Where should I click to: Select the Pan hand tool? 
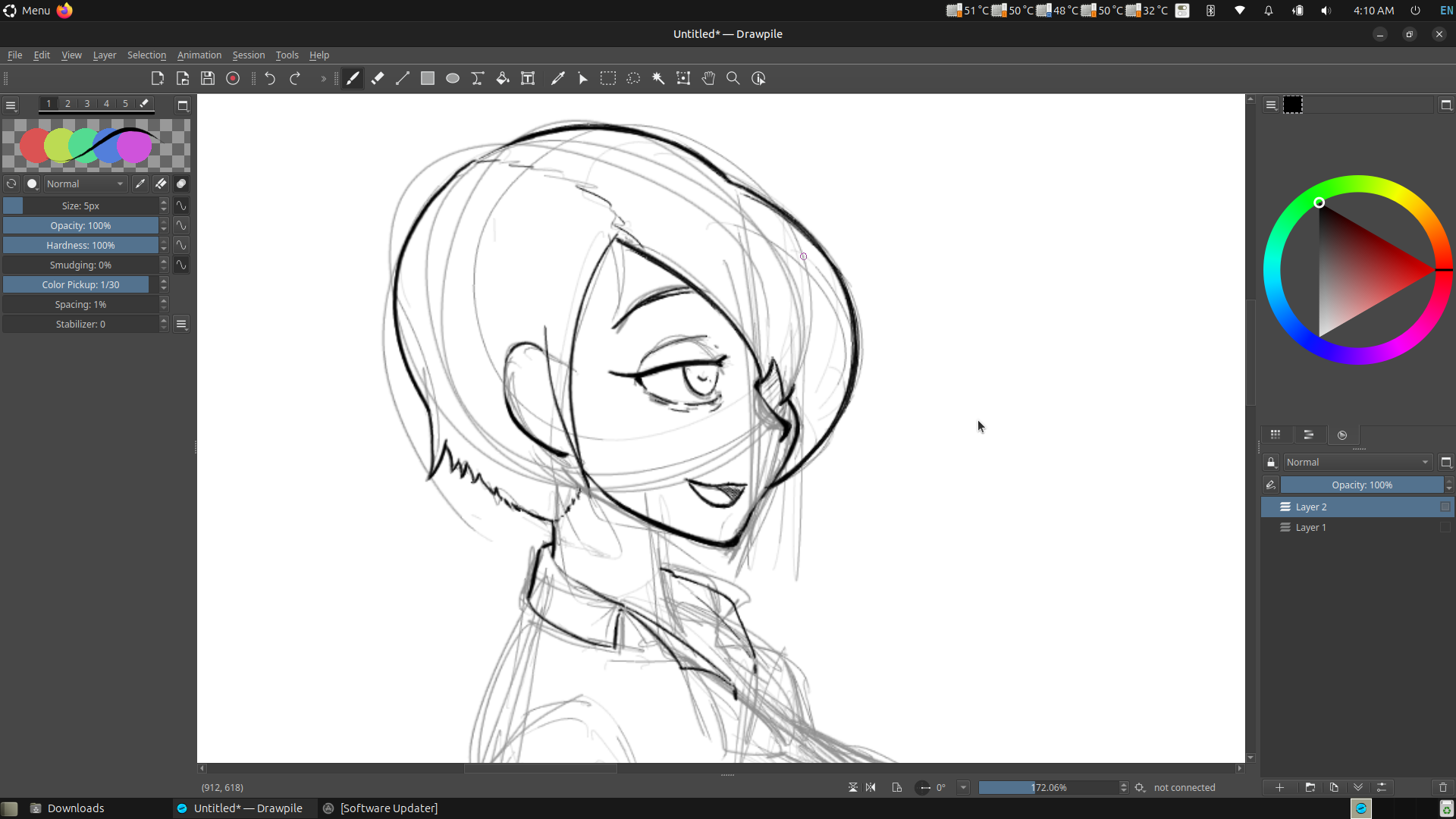pyautogui.click(x=708, y=78)
